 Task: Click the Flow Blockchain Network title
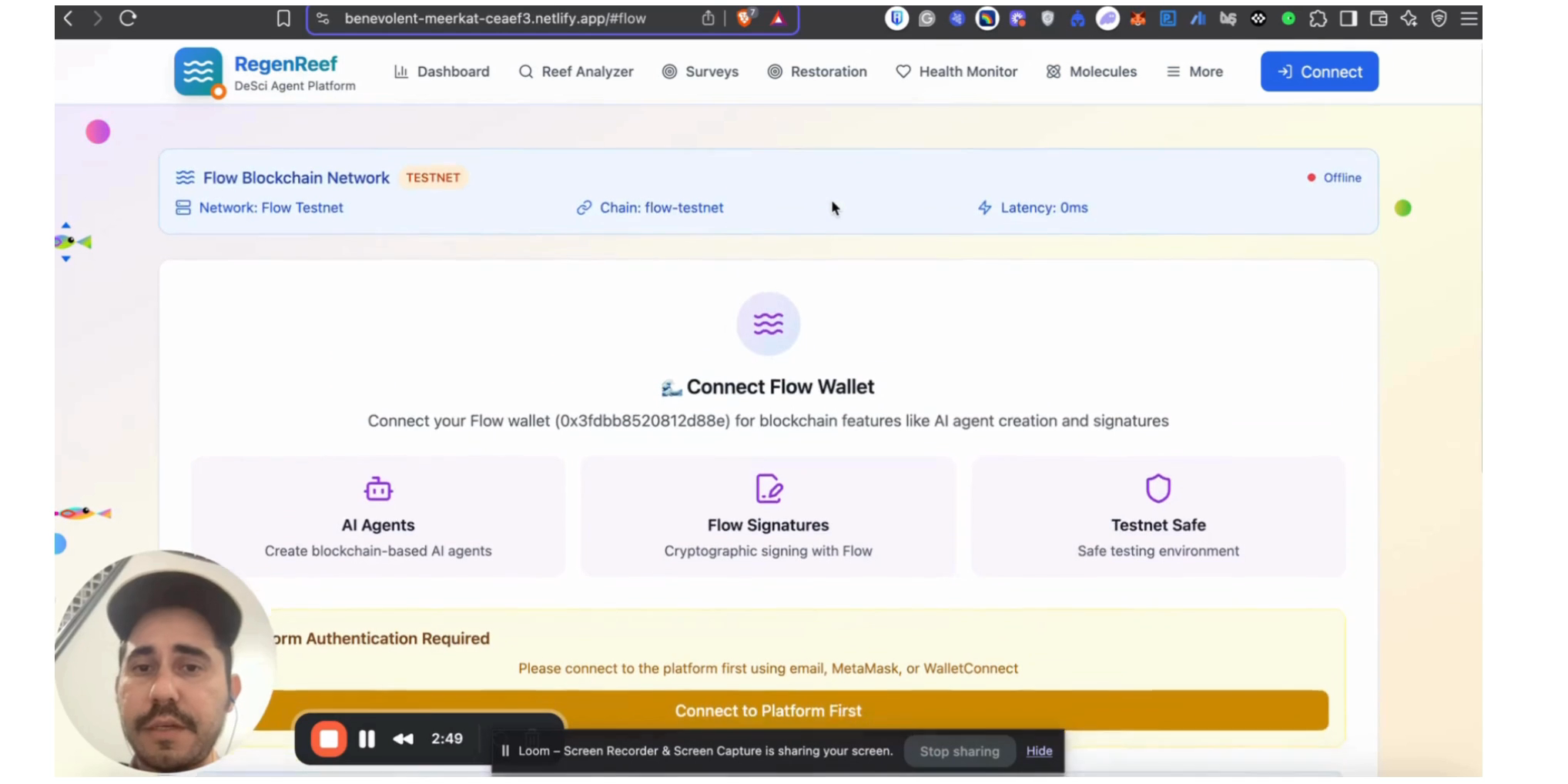[x=297, y=178]
